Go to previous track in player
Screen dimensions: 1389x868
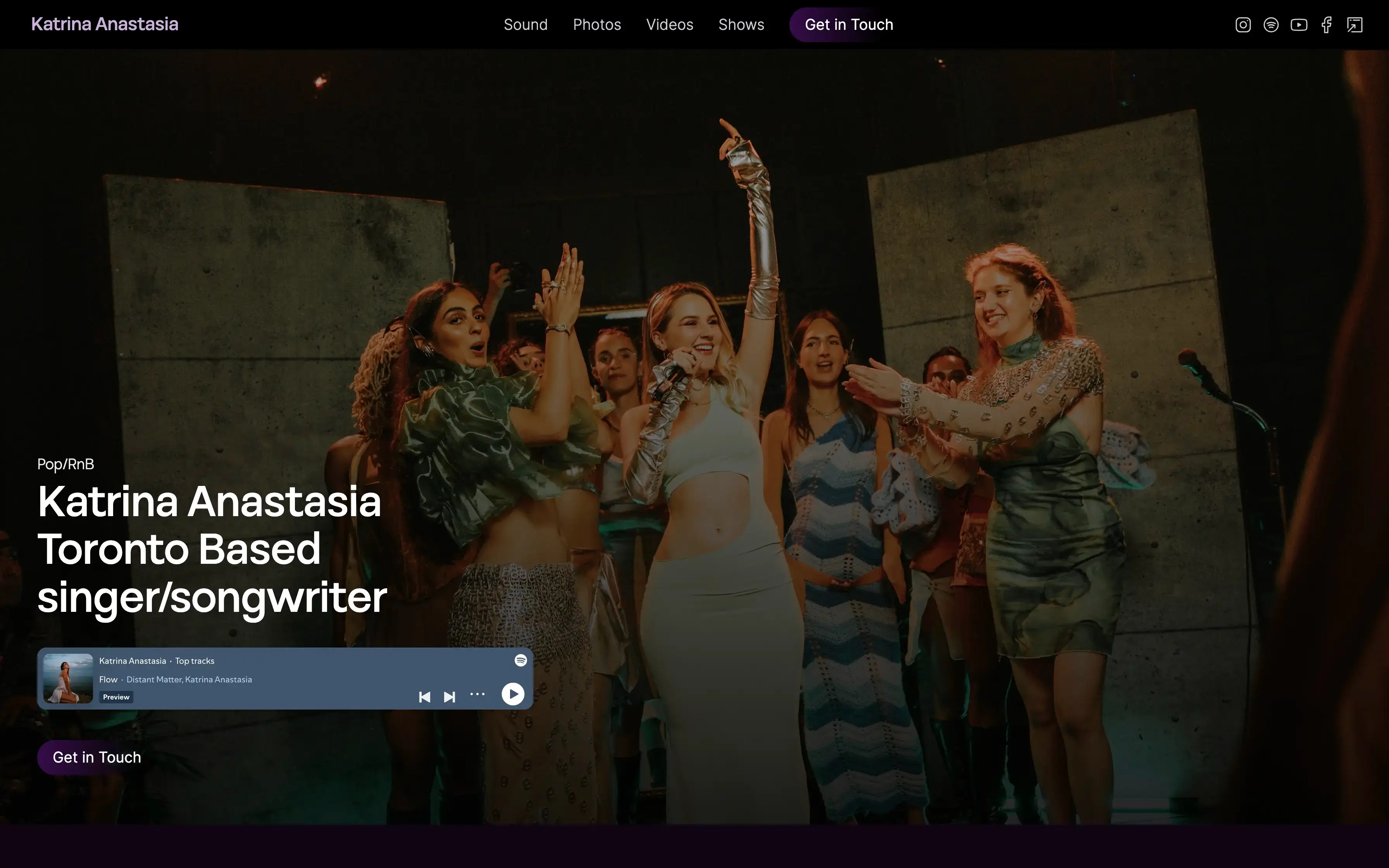[424, 697]
